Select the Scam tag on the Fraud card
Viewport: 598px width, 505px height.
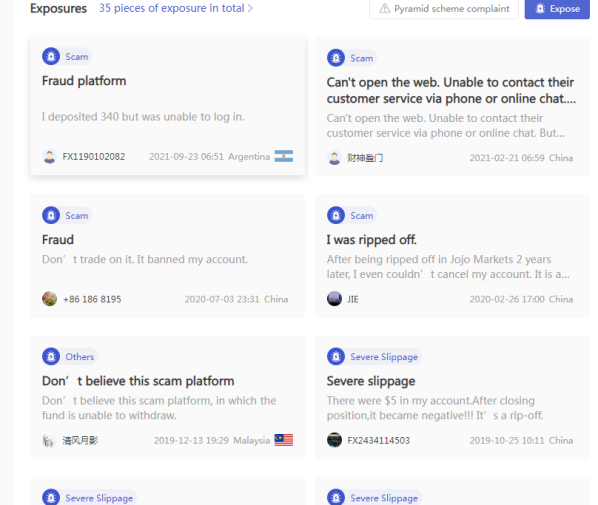(x=77, y=216)
